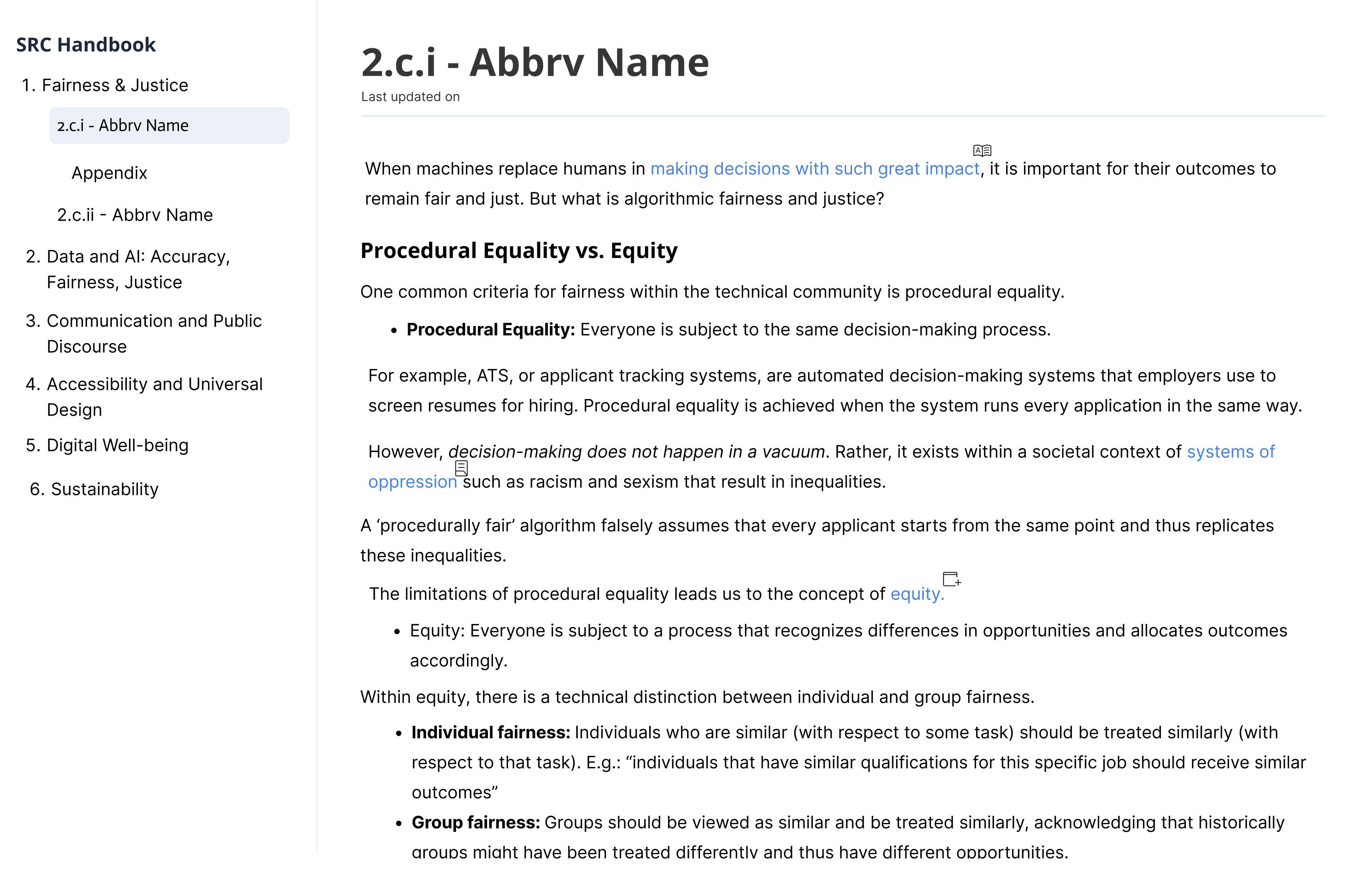Expand 'Data and AI: Accuracy, Fairness, Justice' section
1372x892 pixels.
pyautogui.click(x=128, y=269)
